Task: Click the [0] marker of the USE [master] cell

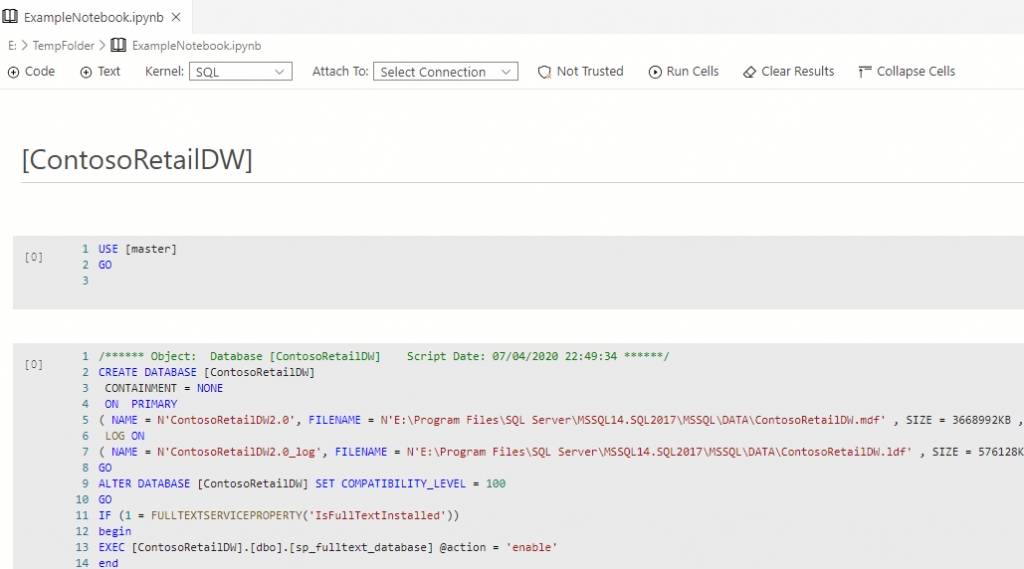Action: 34,257
